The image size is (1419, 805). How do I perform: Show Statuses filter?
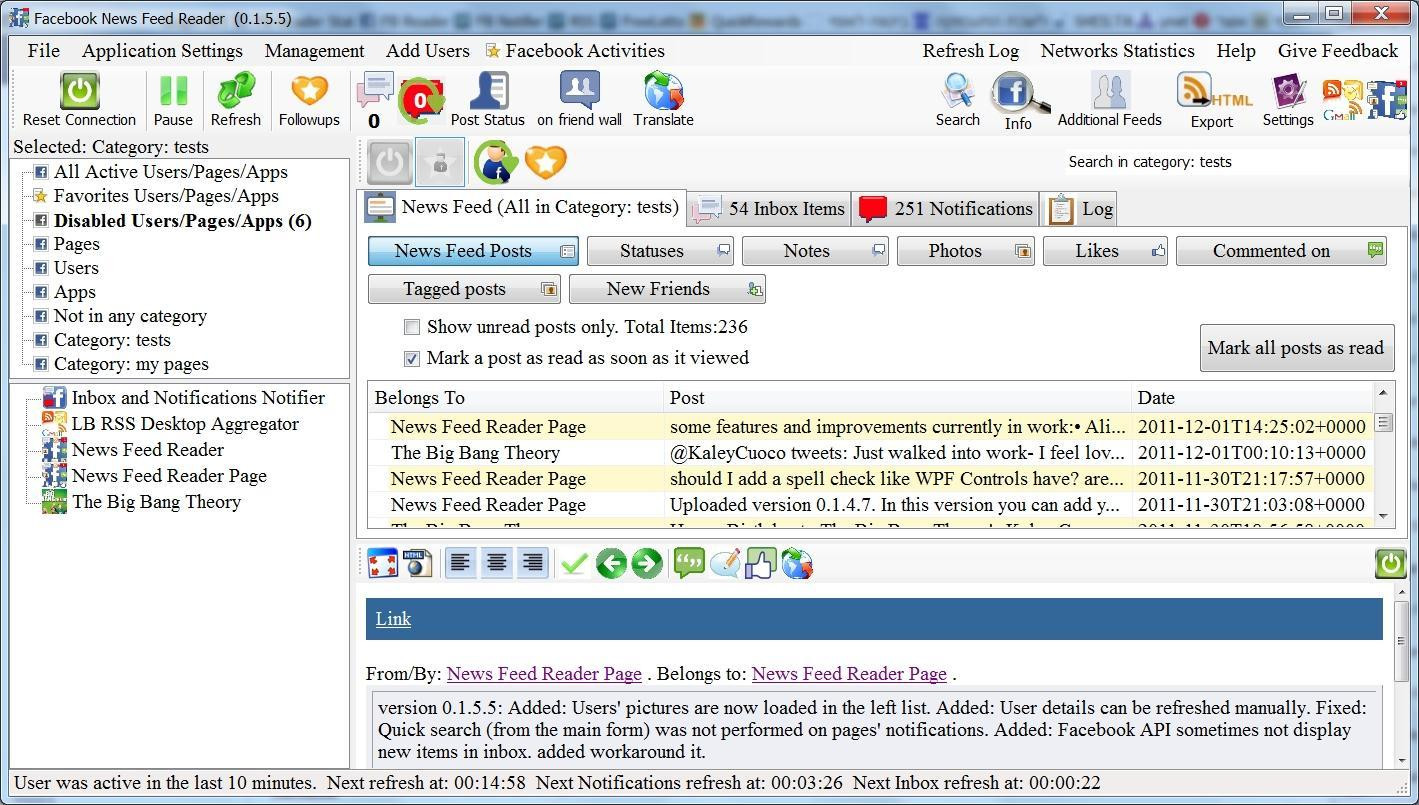click(x=661, y=251)
